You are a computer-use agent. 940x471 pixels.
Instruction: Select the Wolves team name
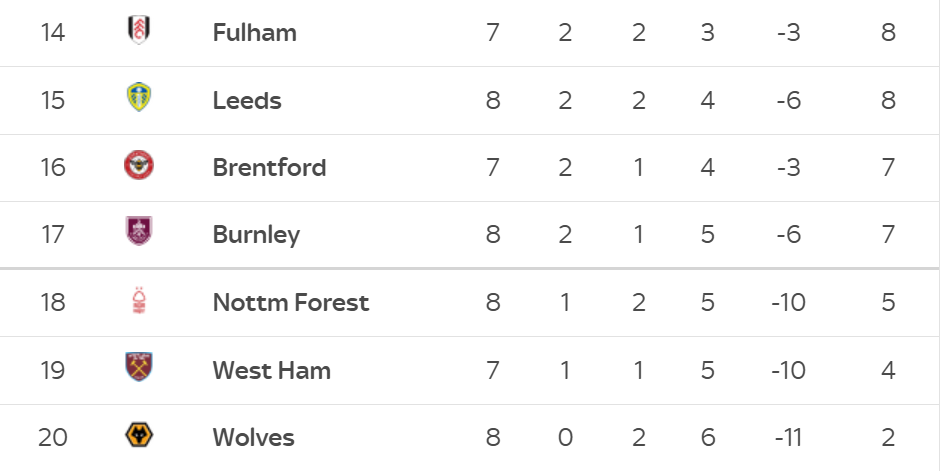[x=253, y=437]
